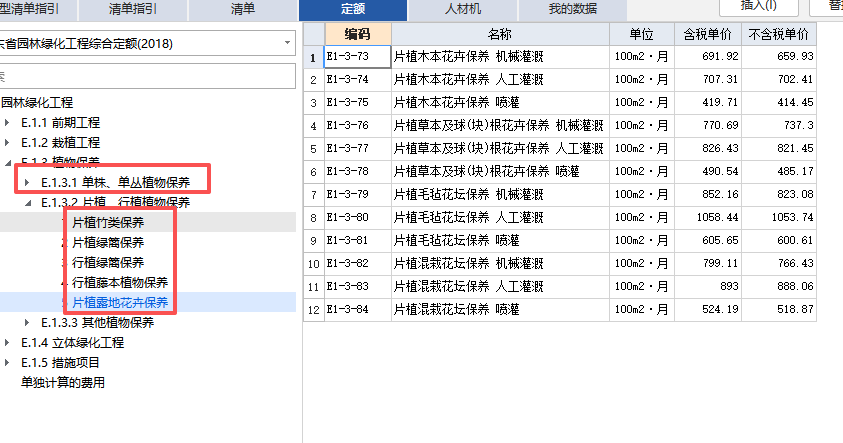
Task: Expand the E.1.5 措施项目 node
Action: tap(7, 362)
